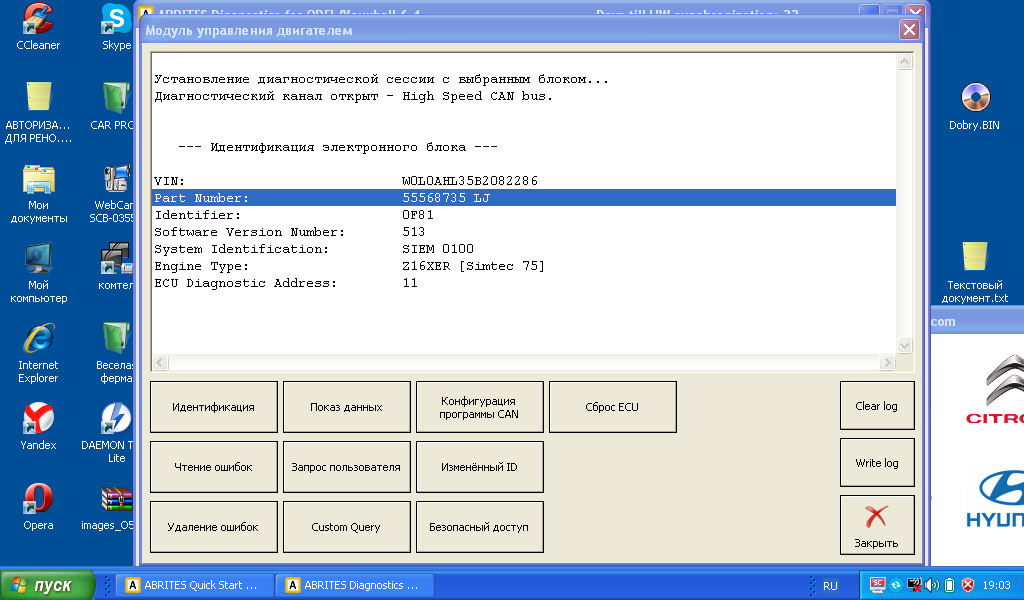Click the horizontal scroll left arrow
The height and width of the screenshot is (600, 1024).
(160, 362)
